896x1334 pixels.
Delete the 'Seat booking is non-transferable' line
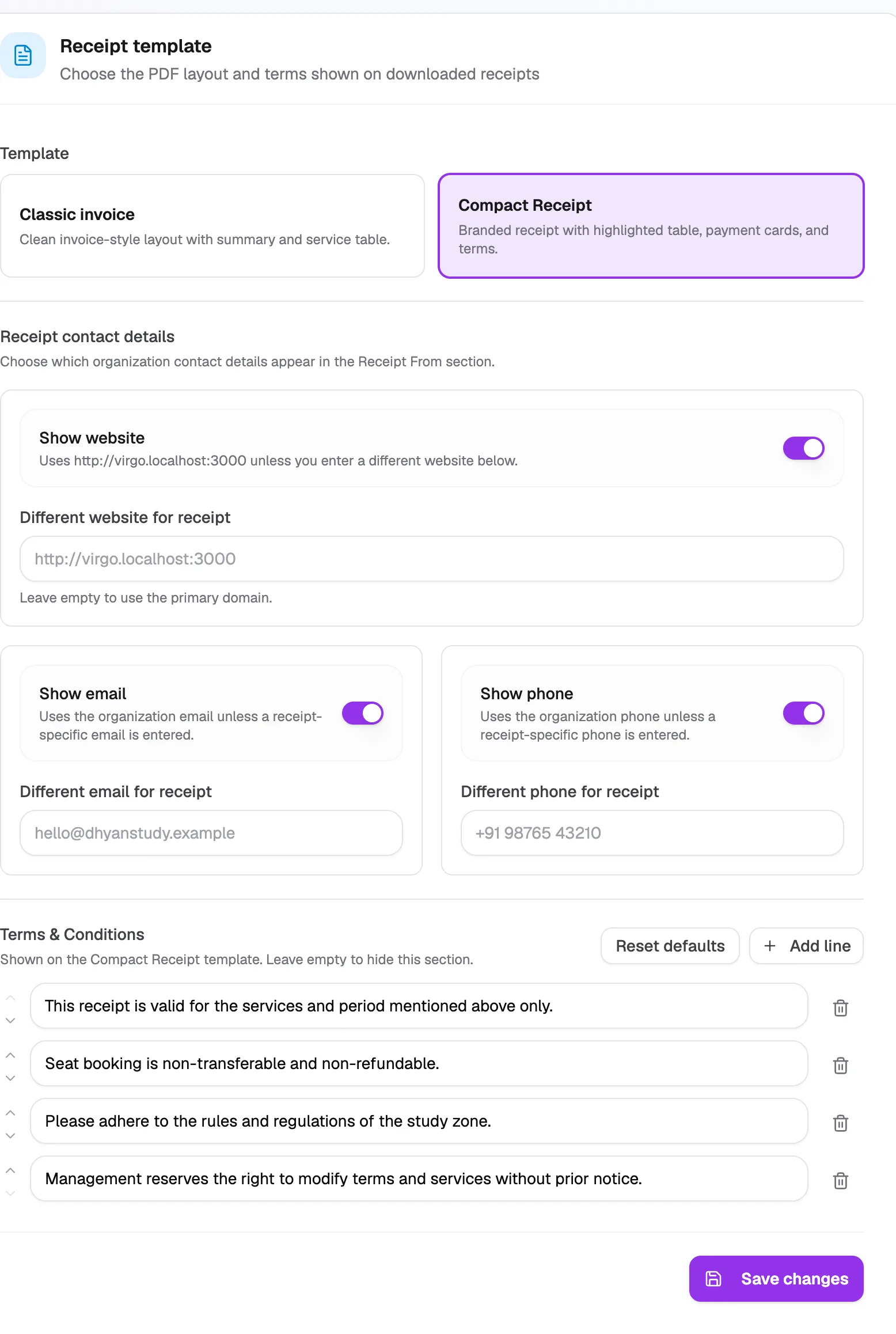(841, 1065)
